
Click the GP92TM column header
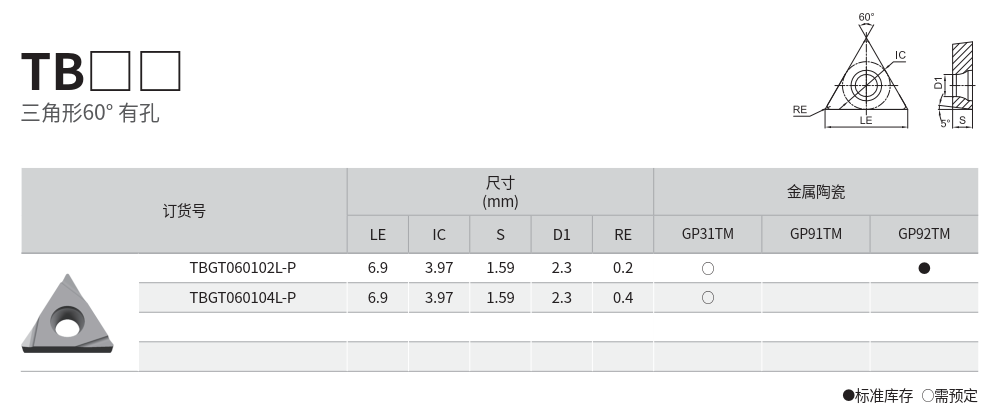(x=924, y=234)
